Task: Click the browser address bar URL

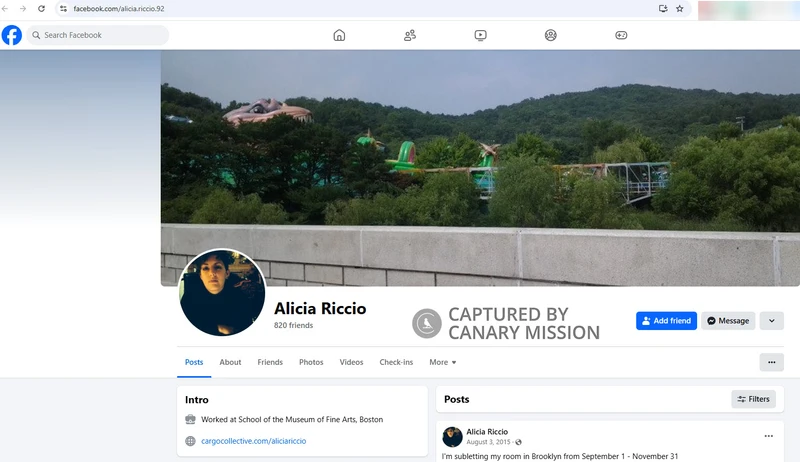Action: [119, 9]
